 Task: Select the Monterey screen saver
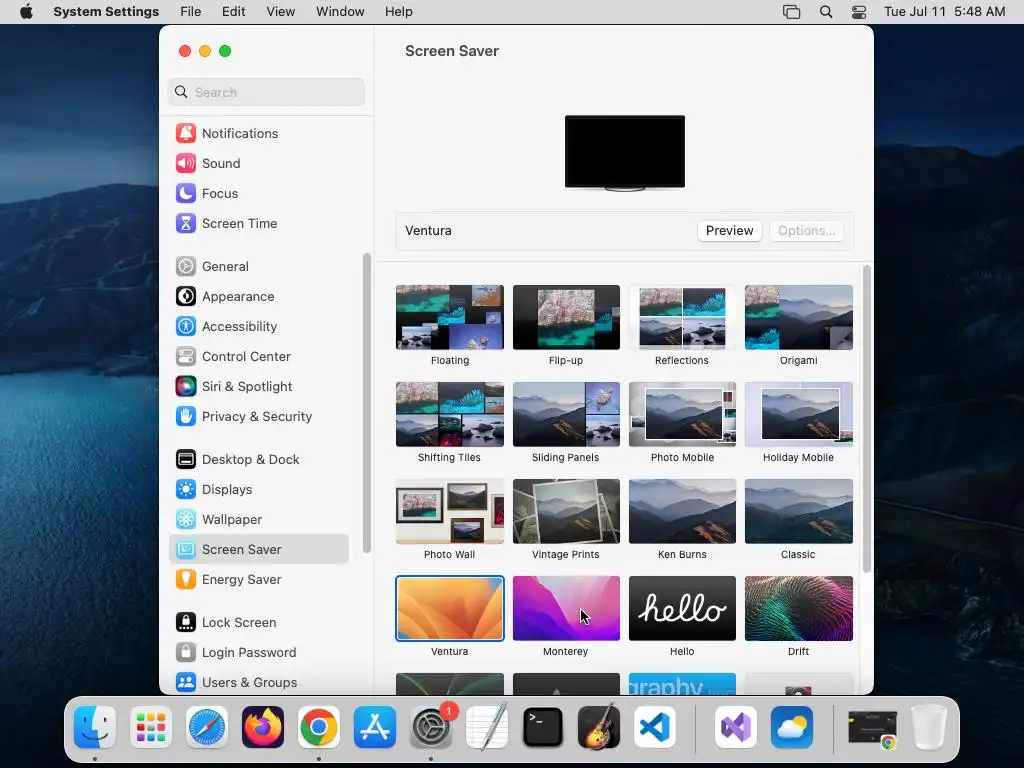point(566,609)
